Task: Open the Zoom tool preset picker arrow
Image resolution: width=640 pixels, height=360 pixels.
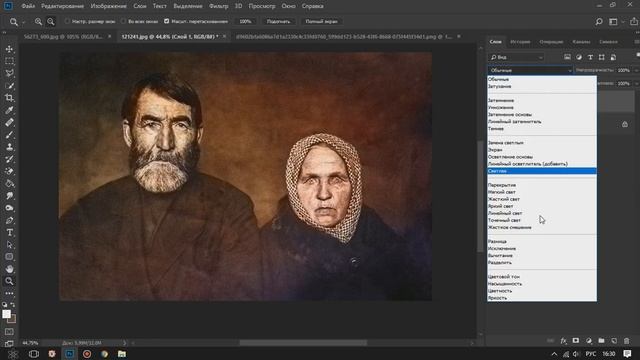Action: (24, 22)
